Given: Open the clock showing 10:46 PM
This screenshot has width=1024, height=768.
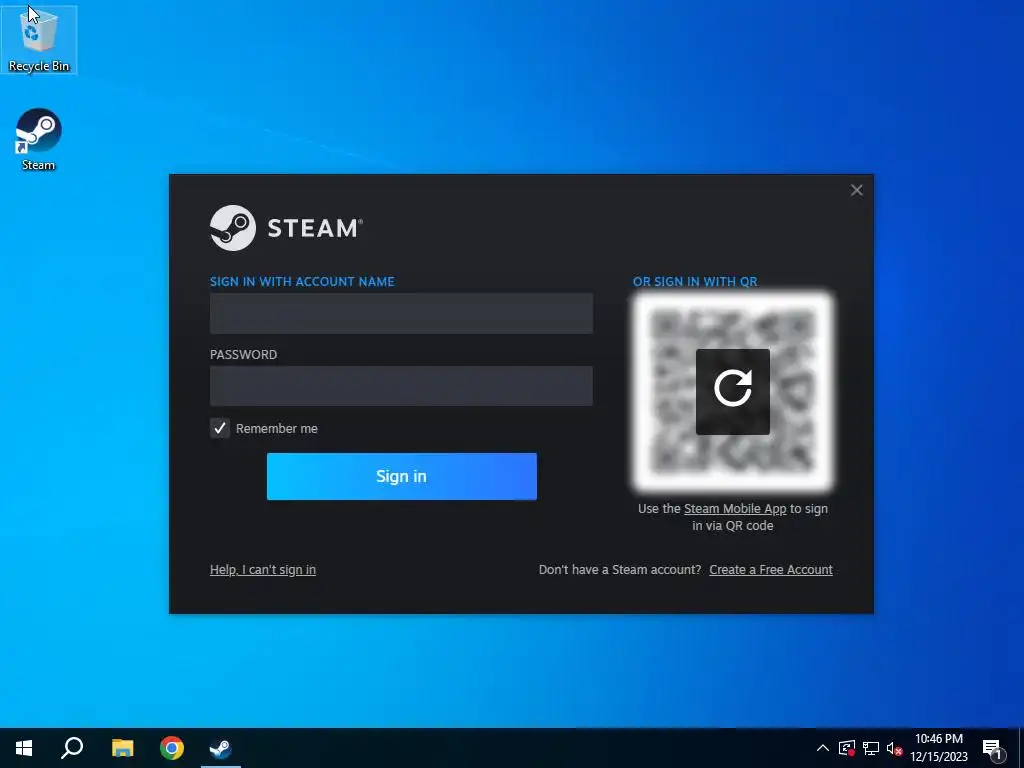Looking at the screenshot, I should (x=939, y=748).
